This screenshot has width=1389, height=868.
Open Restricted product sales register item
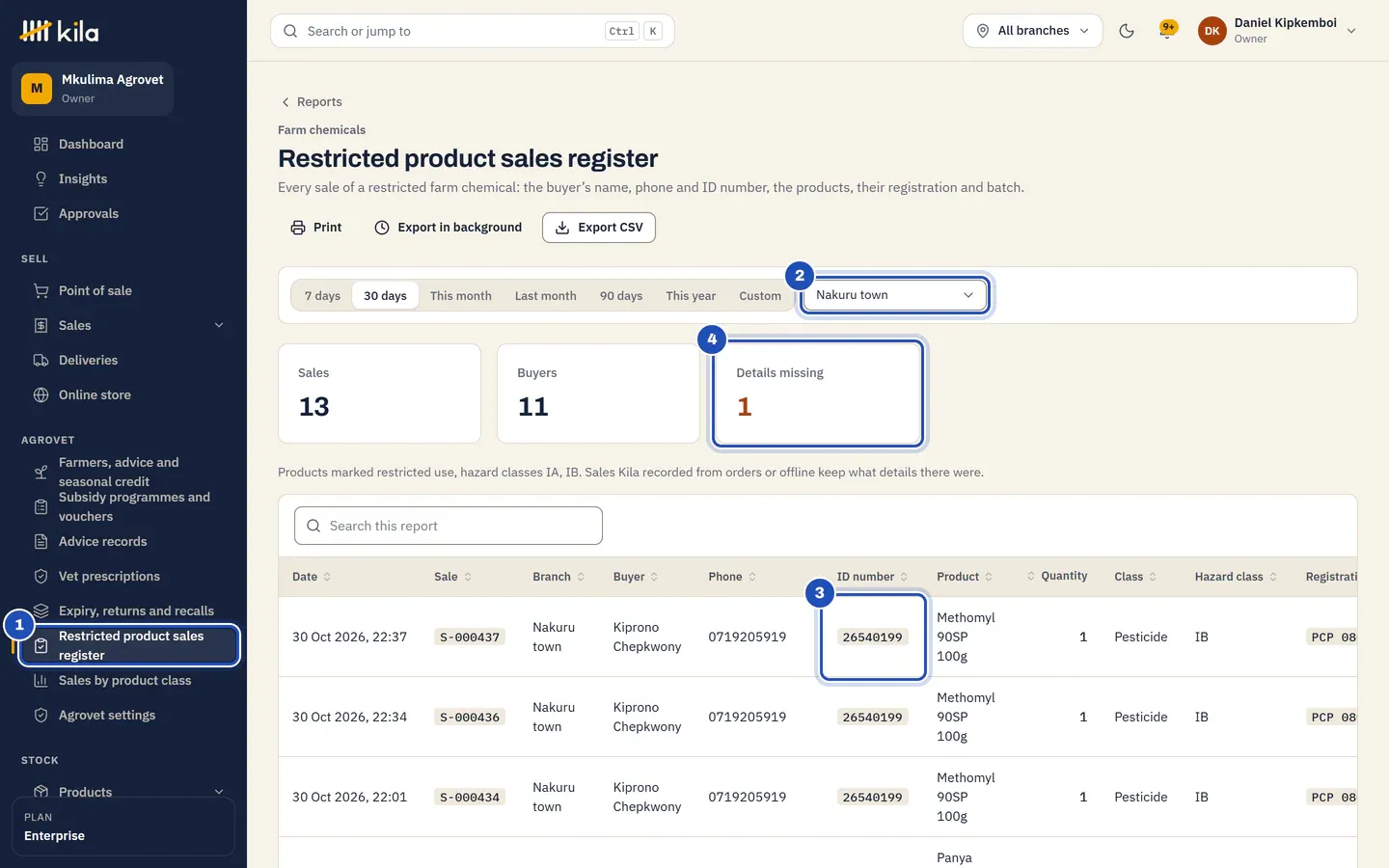tap(128, 645)
